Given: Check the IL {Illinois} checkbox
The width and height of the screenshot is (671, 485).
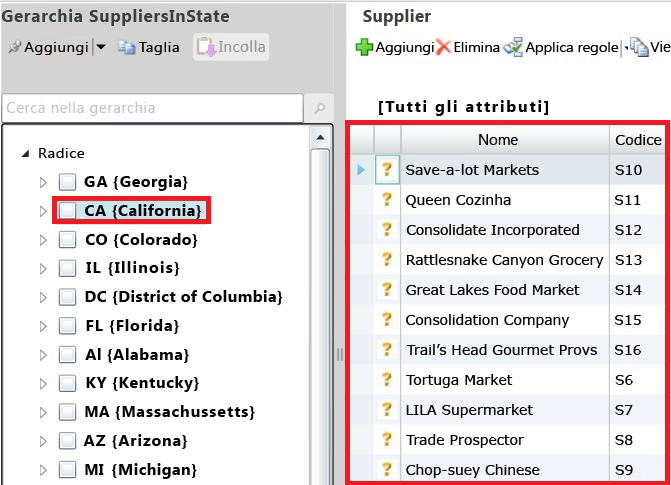Looking at the screenshot, I should (x=67, y=268).
